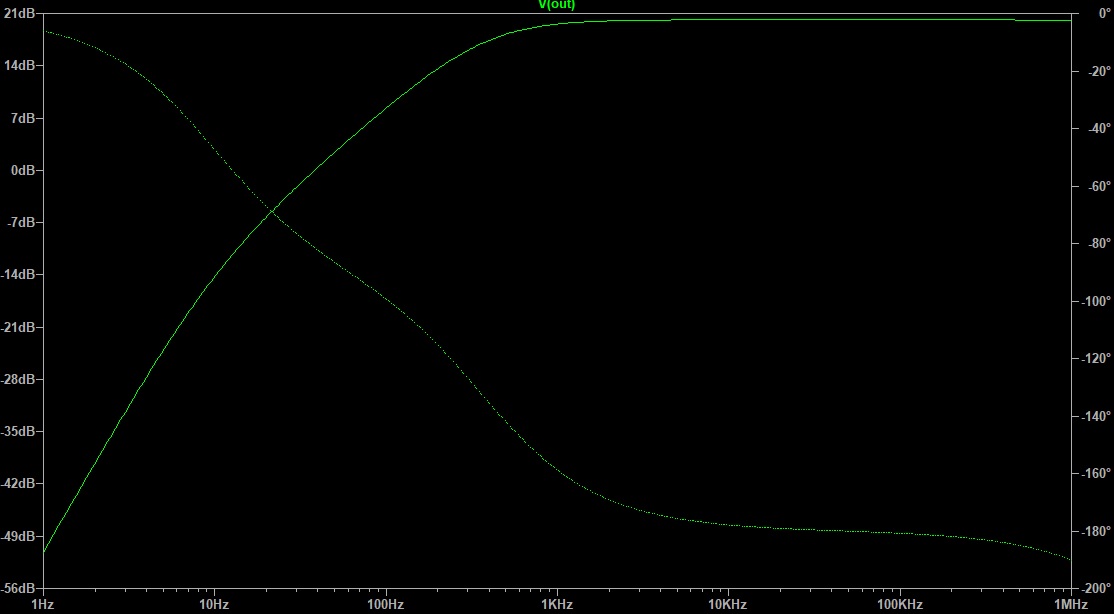Select the 100Hz frequency axis label
Viewport: 1114px width, 614px height.
pyautogui.click(x=385, y=605)
